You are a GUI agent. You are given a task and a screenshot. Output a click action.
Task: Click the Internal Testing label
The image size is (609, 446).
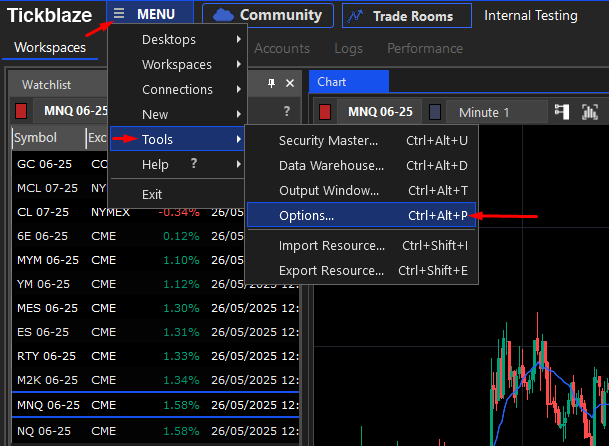(x=531, y=16)
